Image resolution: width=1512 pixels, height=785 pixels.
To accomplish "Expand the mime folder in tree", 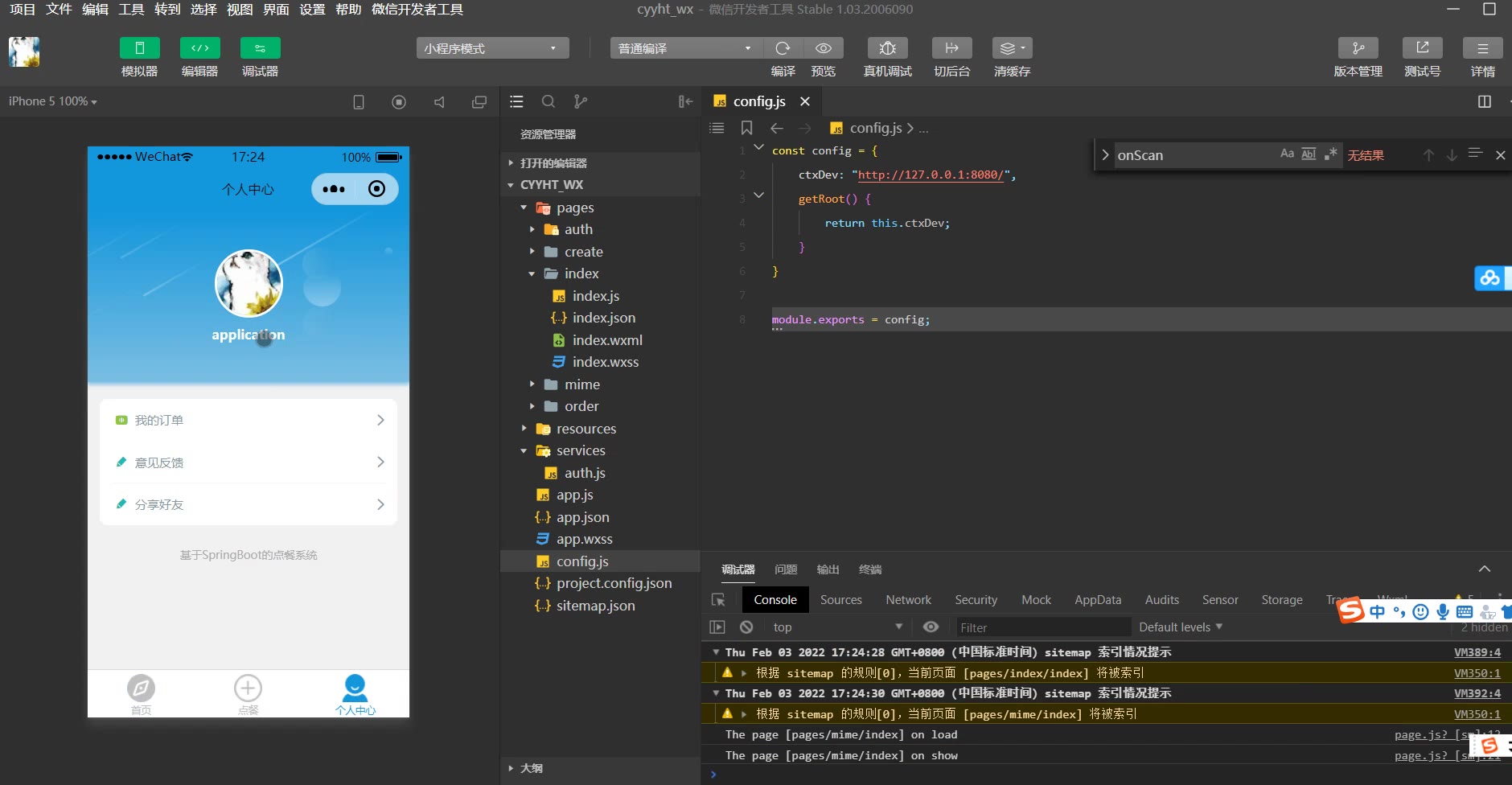I will (581, 384).
